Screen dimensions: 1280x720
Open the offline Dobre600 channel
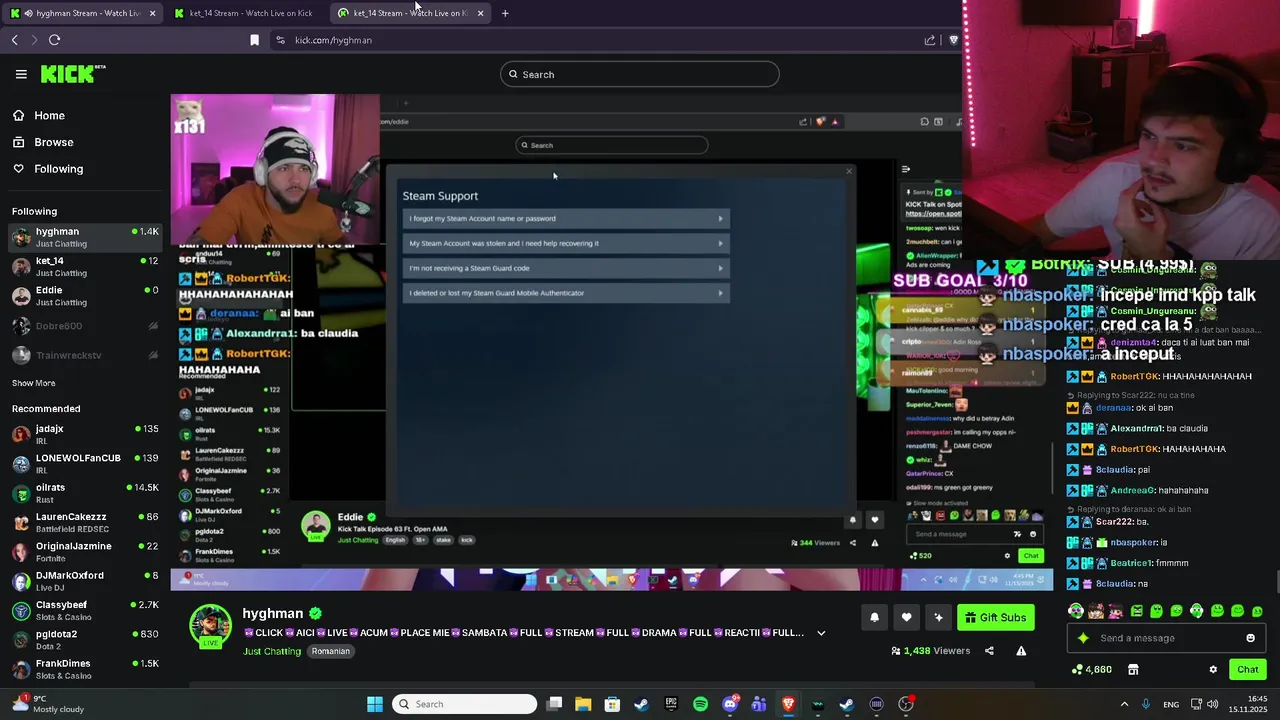click(85, 326)
